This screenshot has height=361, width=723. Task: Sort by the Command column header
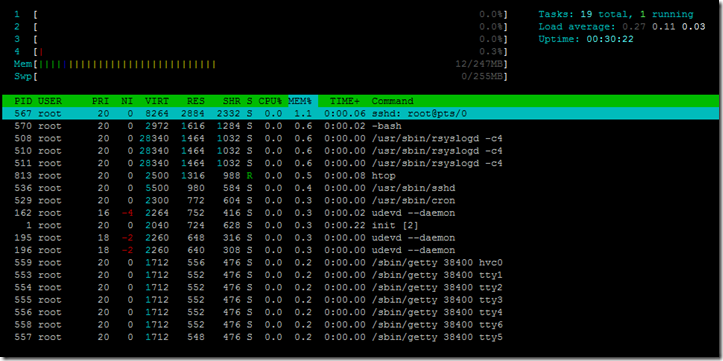coord(393,101)
